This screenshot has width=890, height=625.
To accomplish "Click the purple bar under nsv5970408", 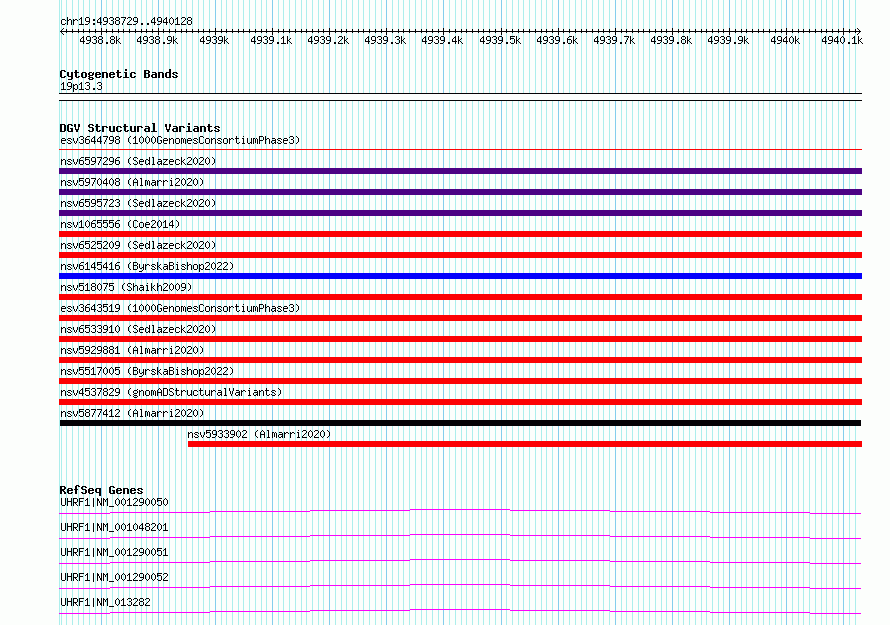I will point(460,192).
